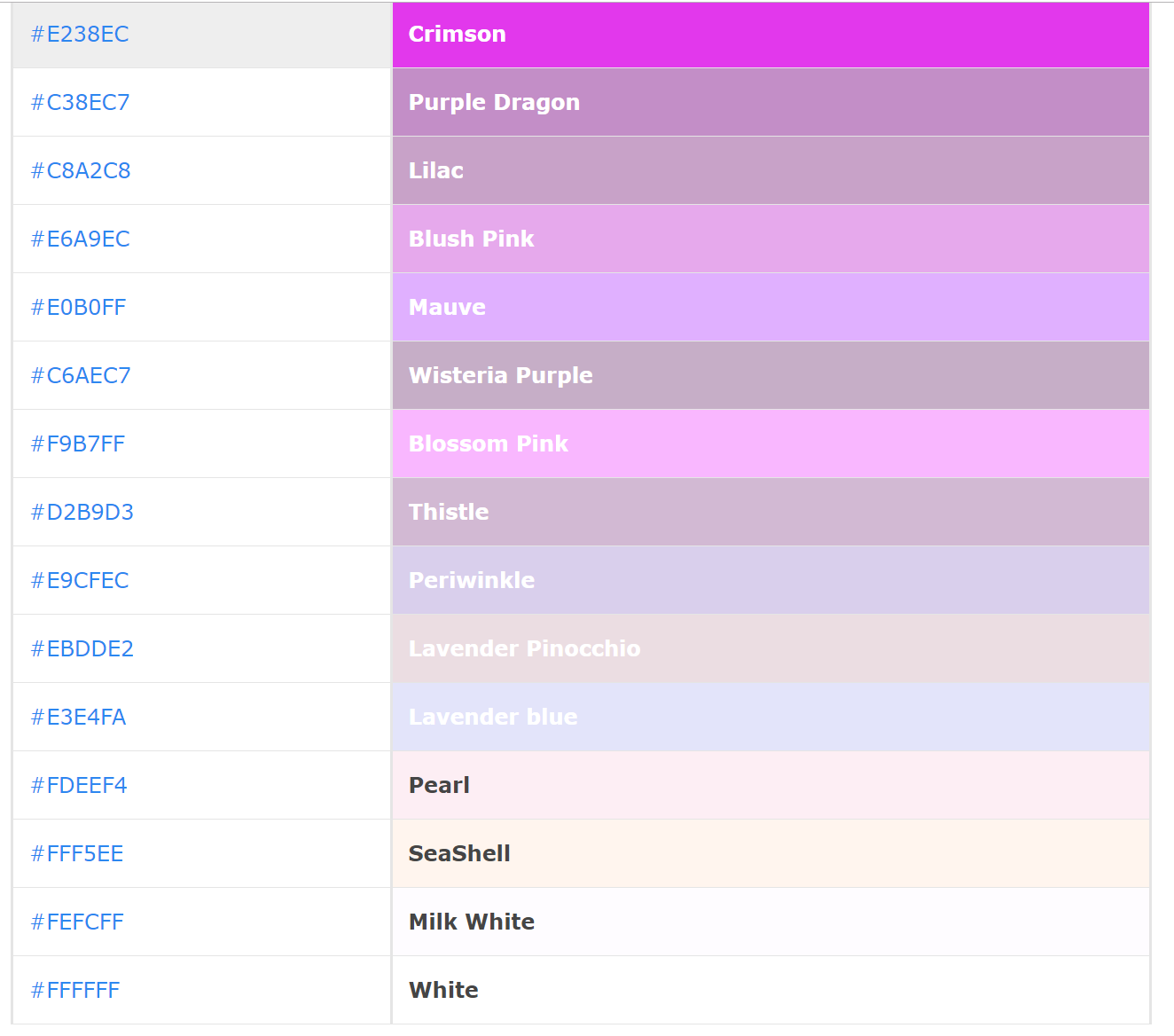
Task: Pick the Lilac color swatch
Action: [x=770, y=171]
